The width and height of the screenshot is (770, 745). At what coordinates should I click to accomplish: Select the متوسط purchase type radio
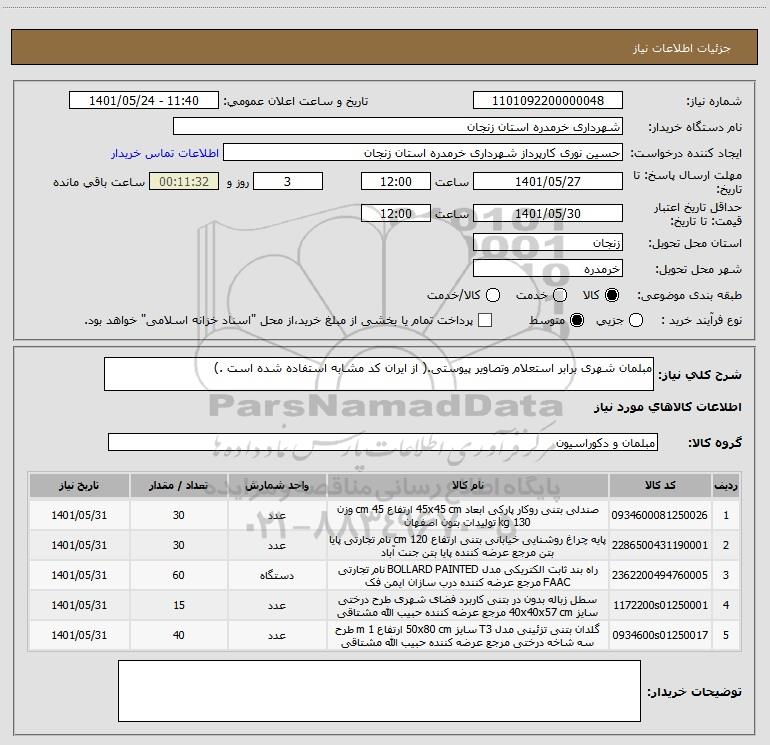pos(577,320)
